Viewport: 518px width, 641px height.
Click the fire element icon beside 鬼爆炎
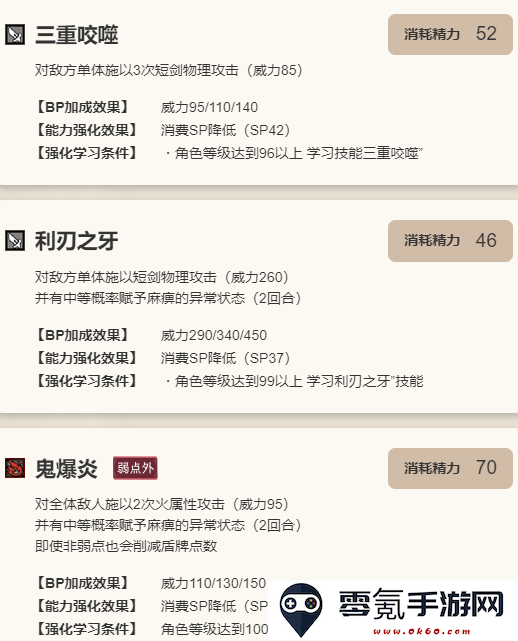click(15, 468)
